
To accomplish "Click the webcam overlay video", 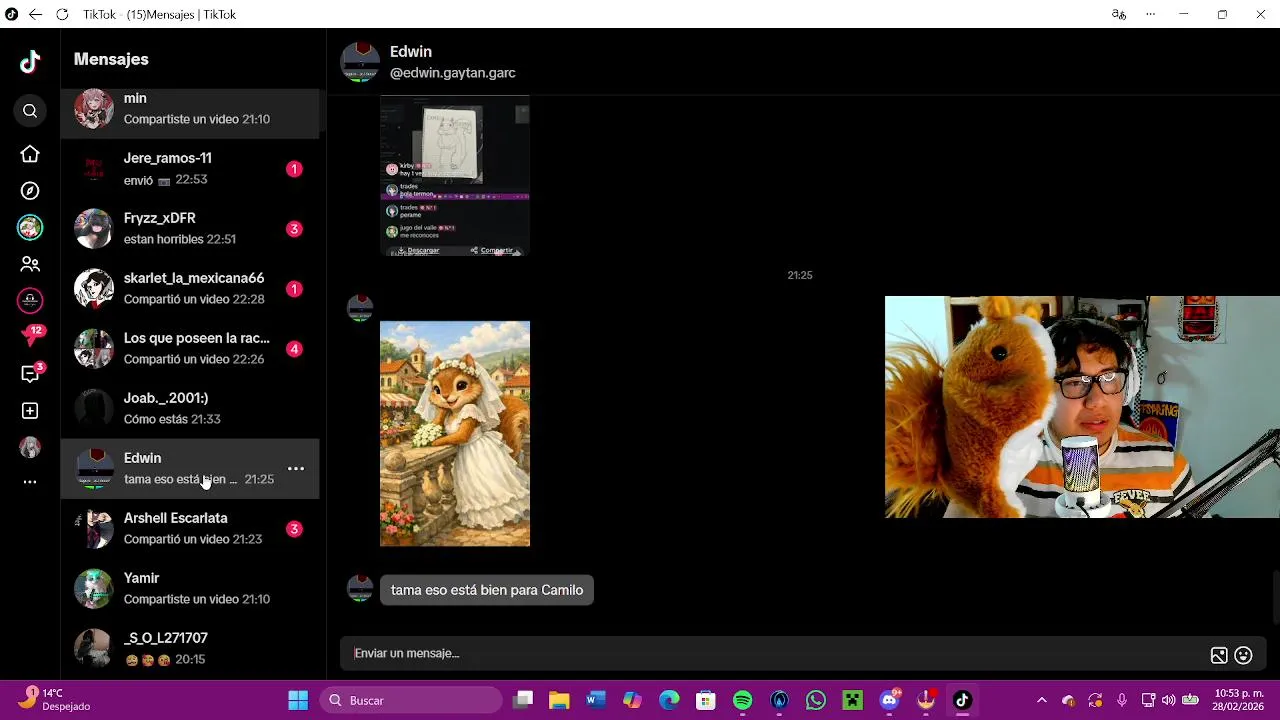I will (x=1082, y=407).
